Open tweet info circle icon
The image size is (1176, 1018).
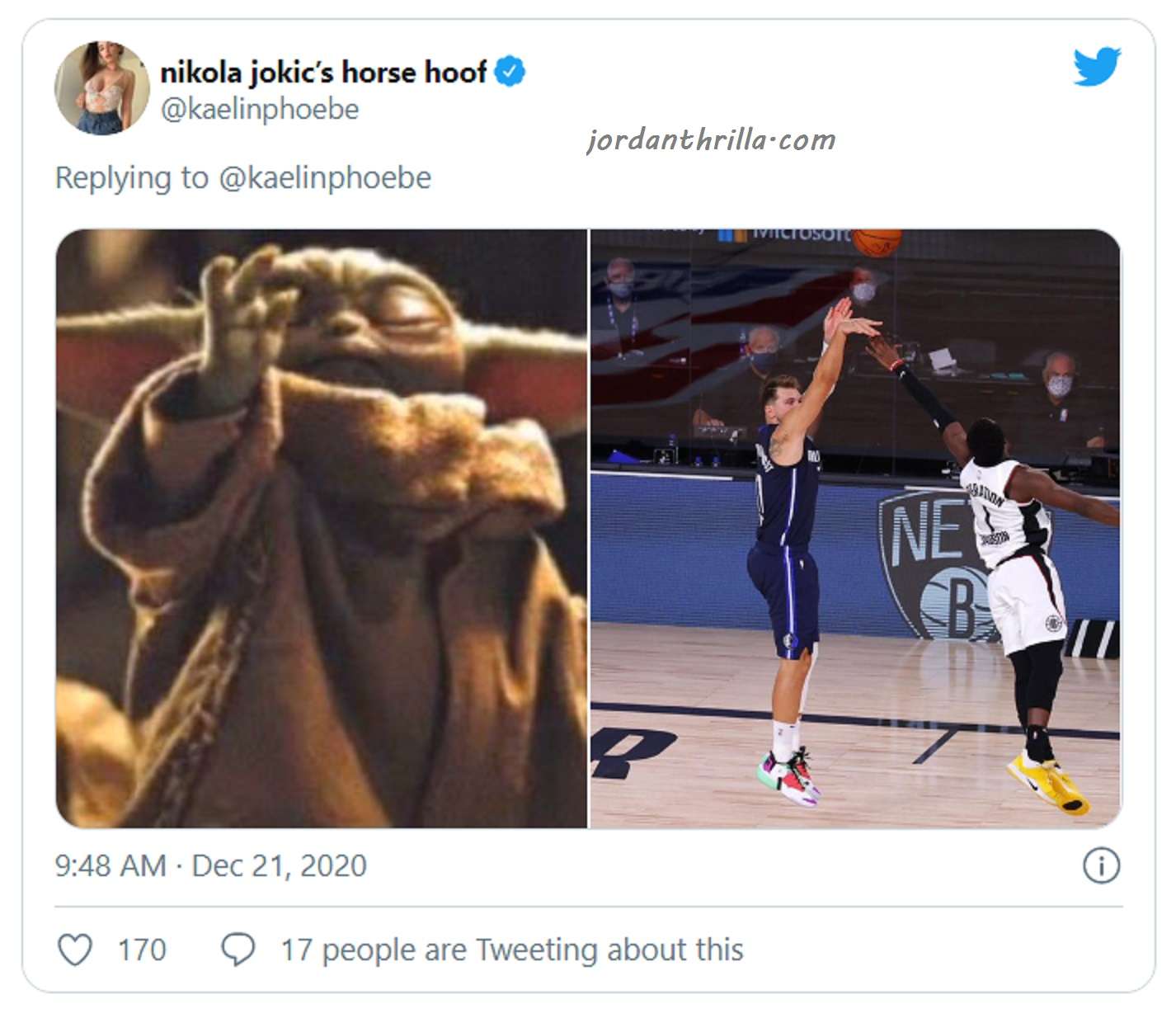1101,865
